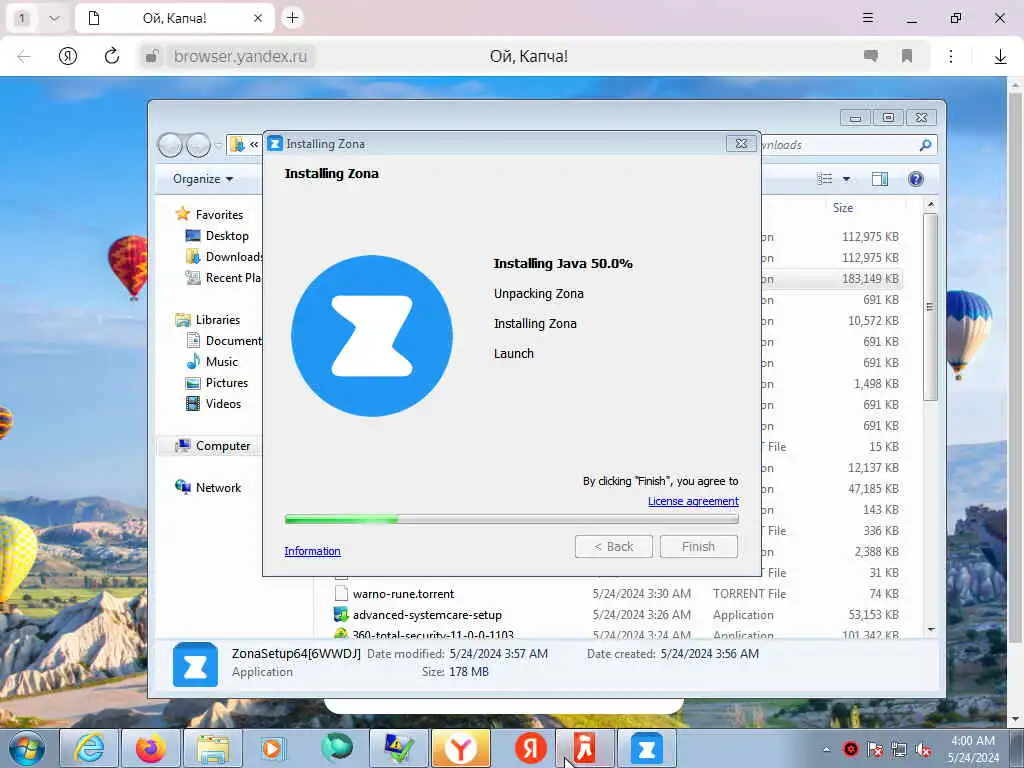Open the tab counter showing 1
Screen dimensions: 1024x768
21,18
